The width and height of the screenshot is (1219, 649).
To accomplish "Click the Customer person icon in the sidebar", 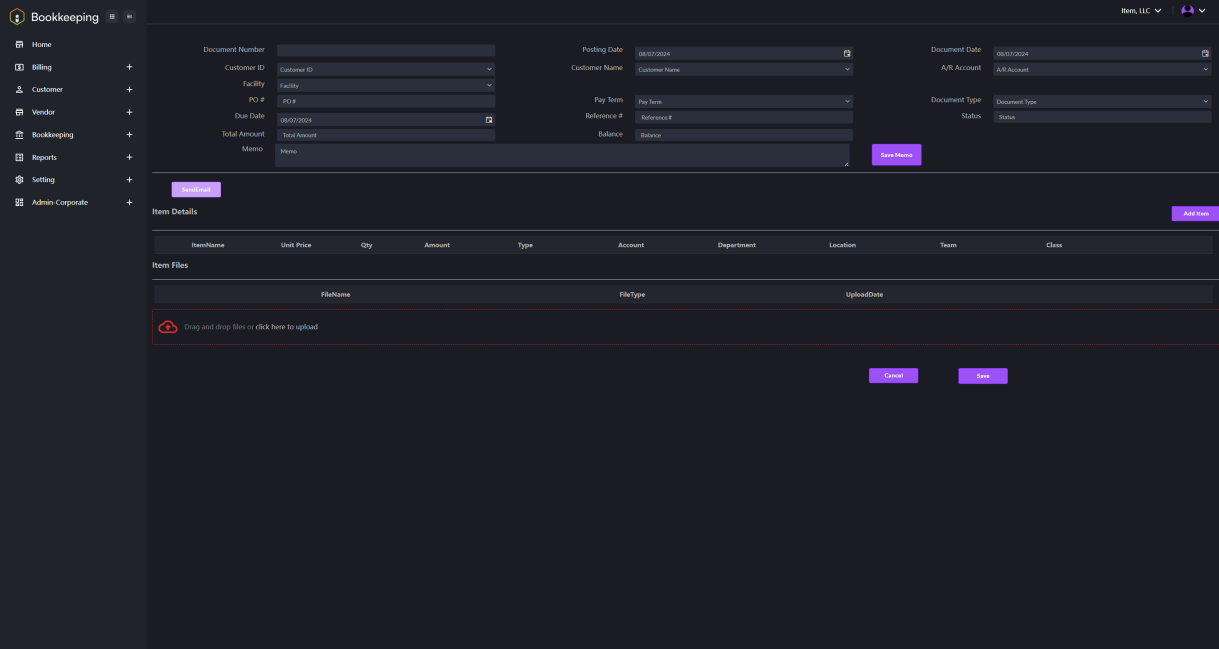I will click(x=20, y=89).
